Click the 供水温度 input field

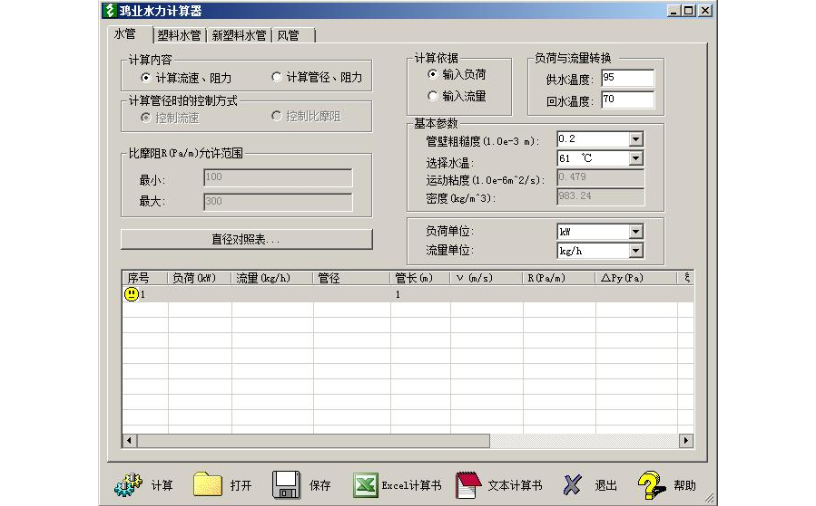point(627,78)
